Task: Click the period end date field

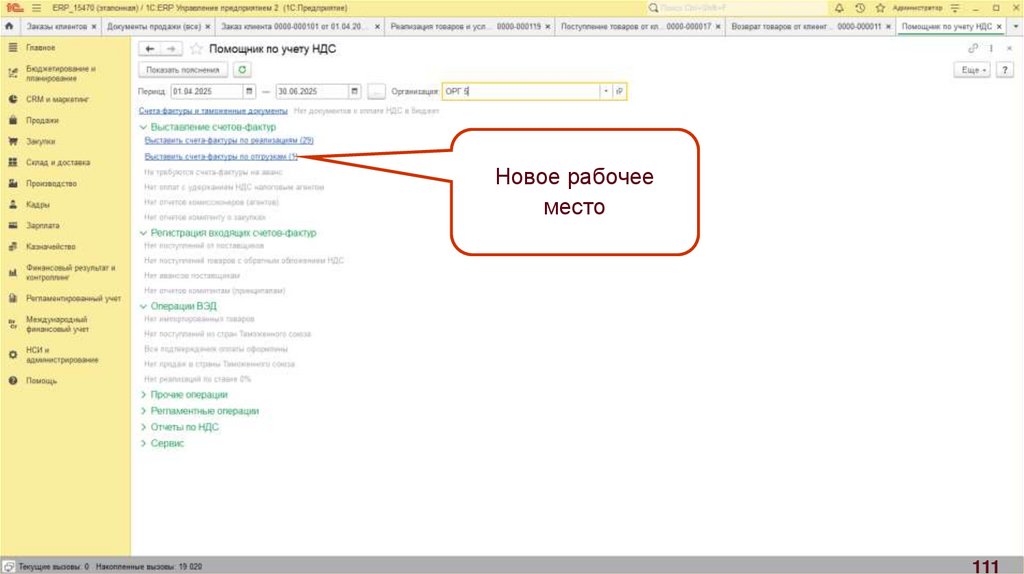Action: point(312,91)
